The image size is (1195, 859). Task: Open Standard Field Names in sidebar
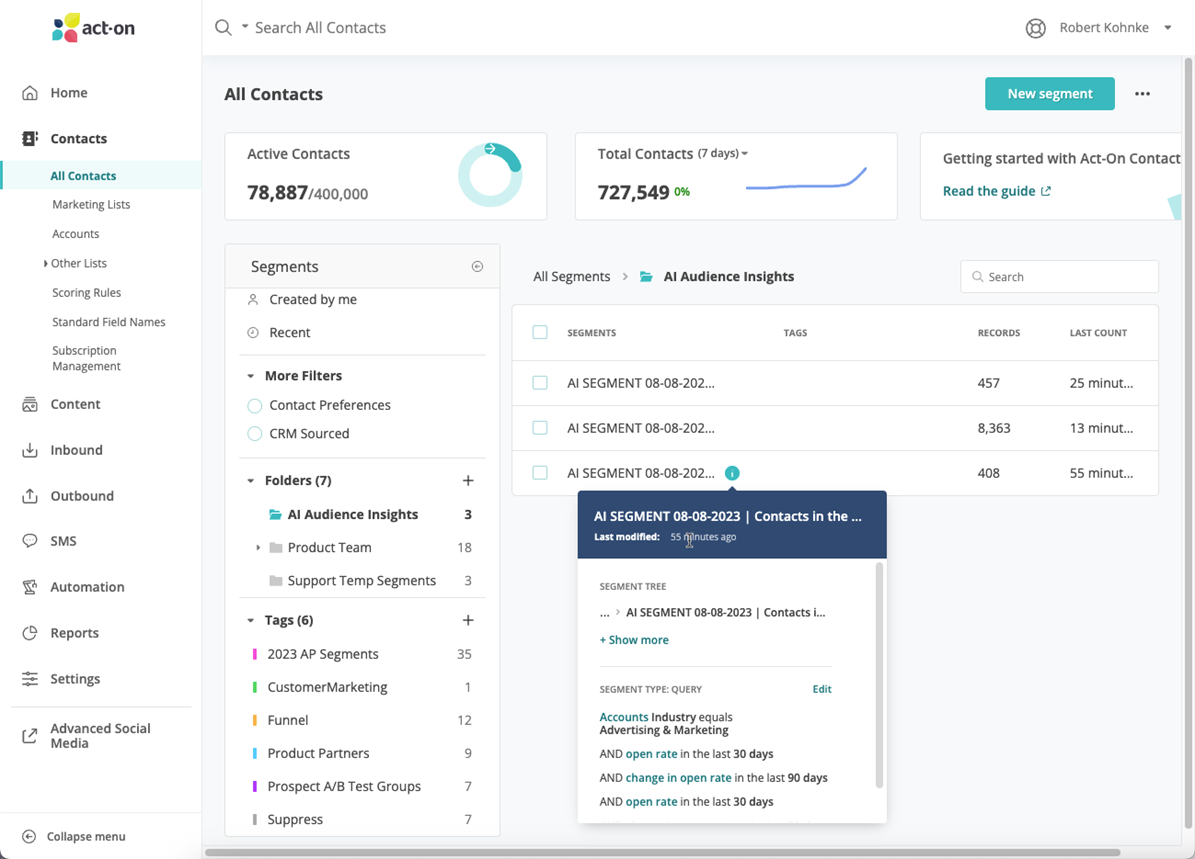point(108,322)
